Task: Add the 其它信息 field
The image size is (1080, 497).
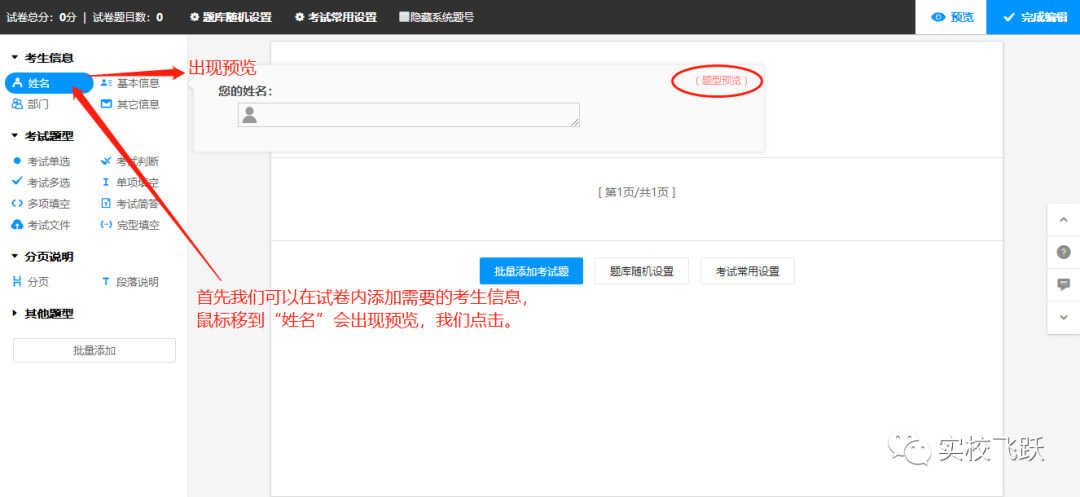Action: click(130, 105)
